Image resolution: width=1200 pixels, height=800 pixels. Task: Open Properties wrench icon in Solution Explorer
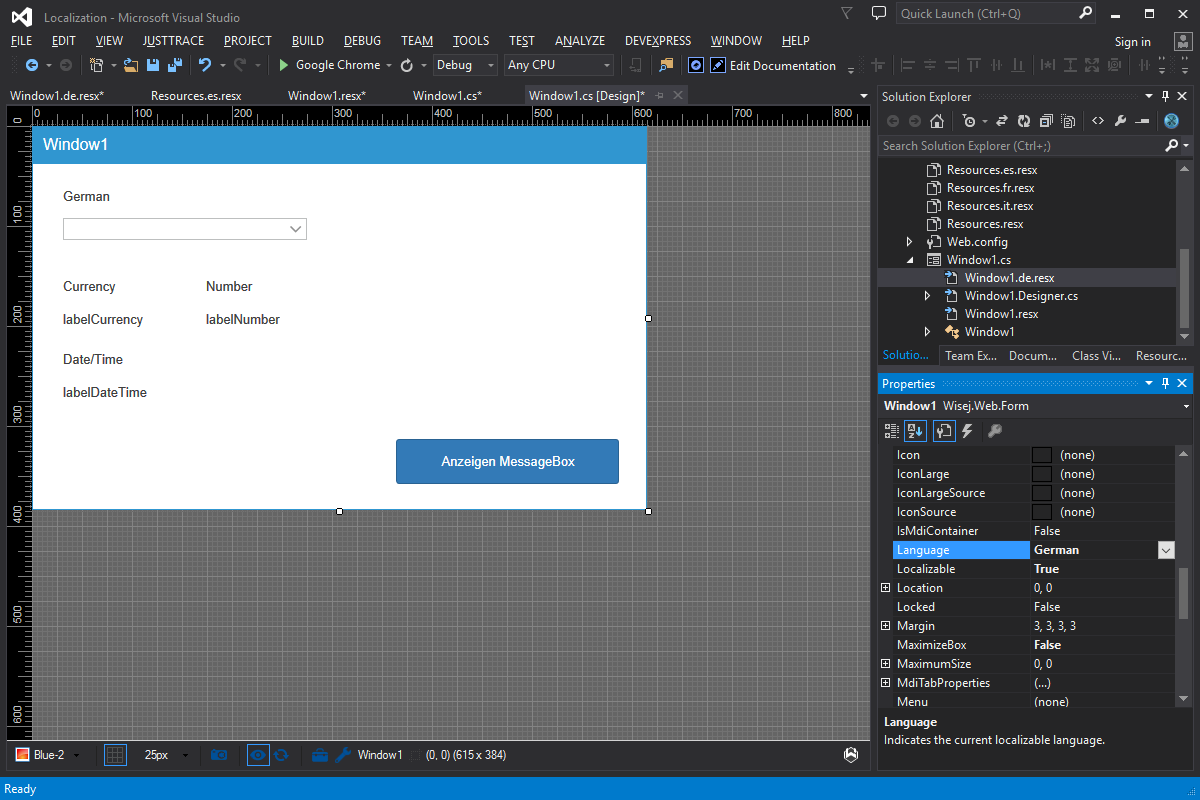(x=1120, y=121)
